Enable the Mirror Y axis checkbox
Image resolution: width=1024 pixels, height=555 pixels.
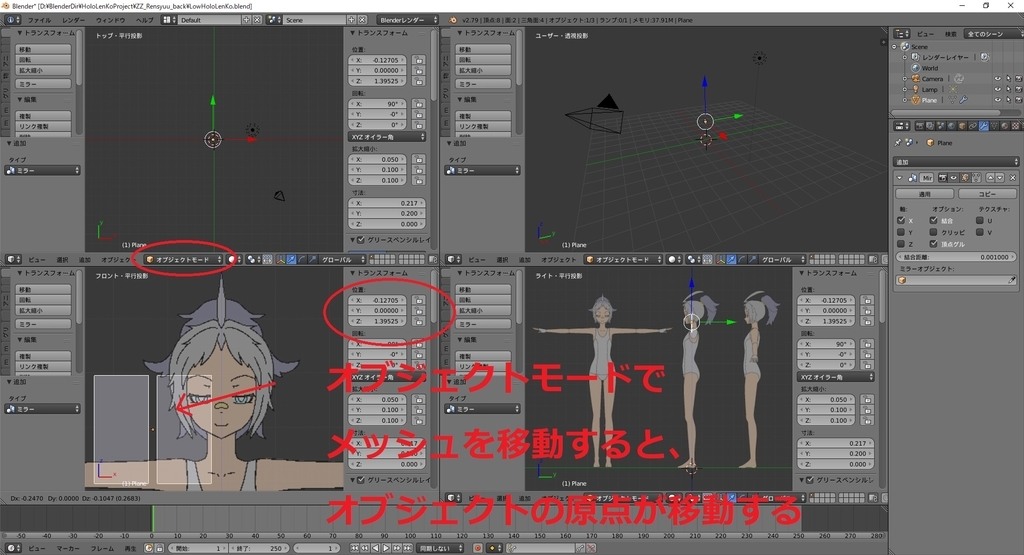(901, 232)
